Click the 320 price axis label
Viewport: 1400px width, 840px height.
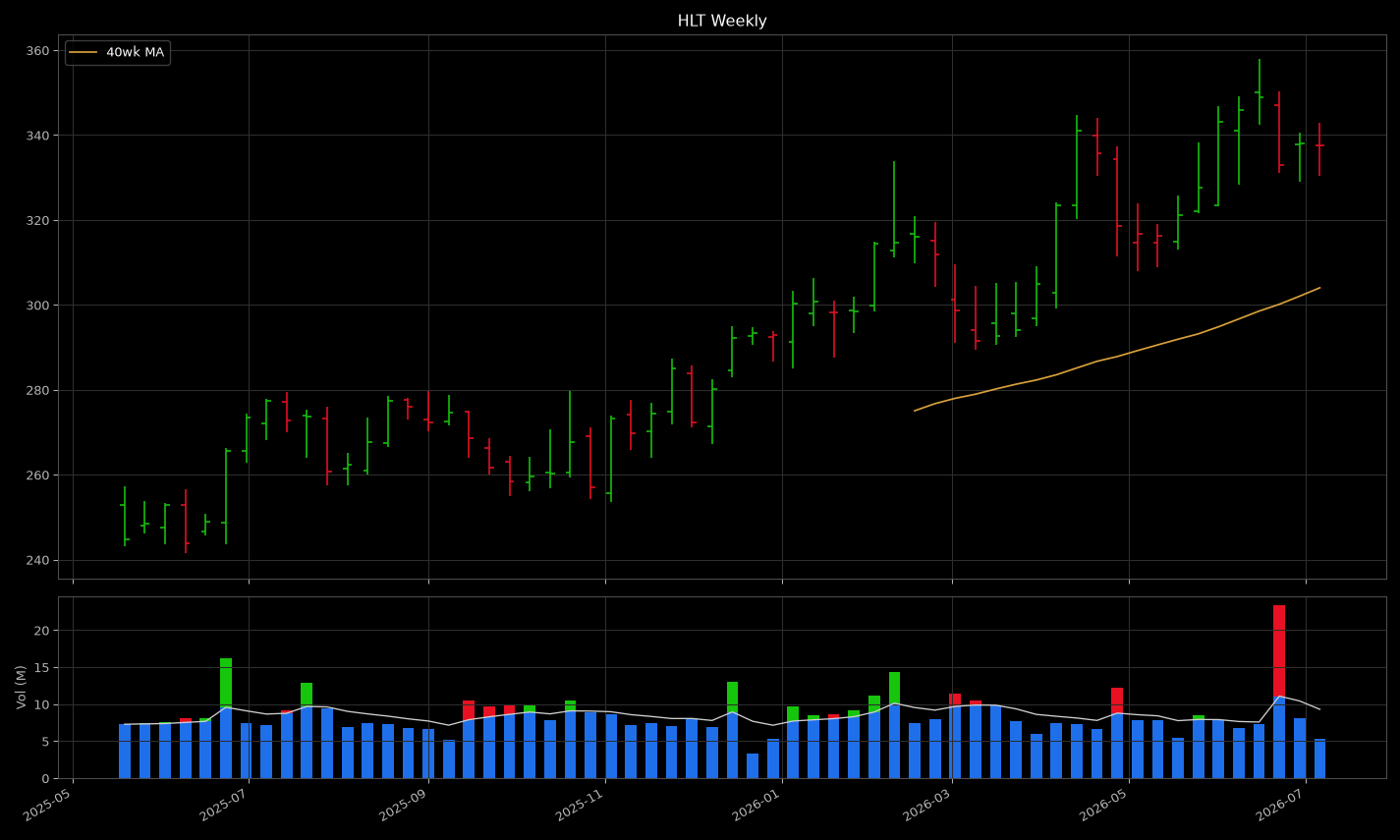[x=37, y=221]
